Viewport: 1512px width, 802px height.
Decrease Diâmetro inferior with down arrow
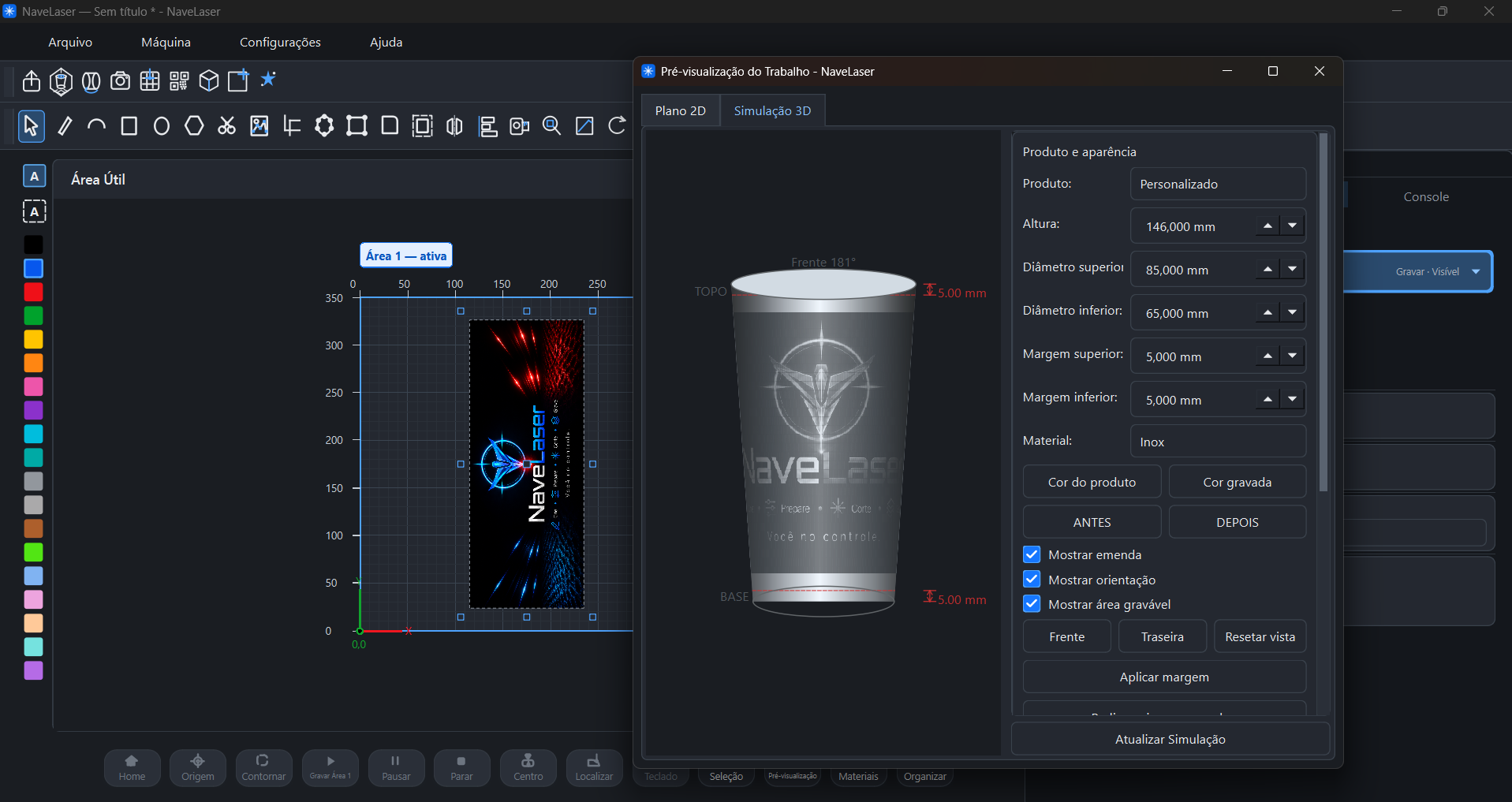point(1292,313)
